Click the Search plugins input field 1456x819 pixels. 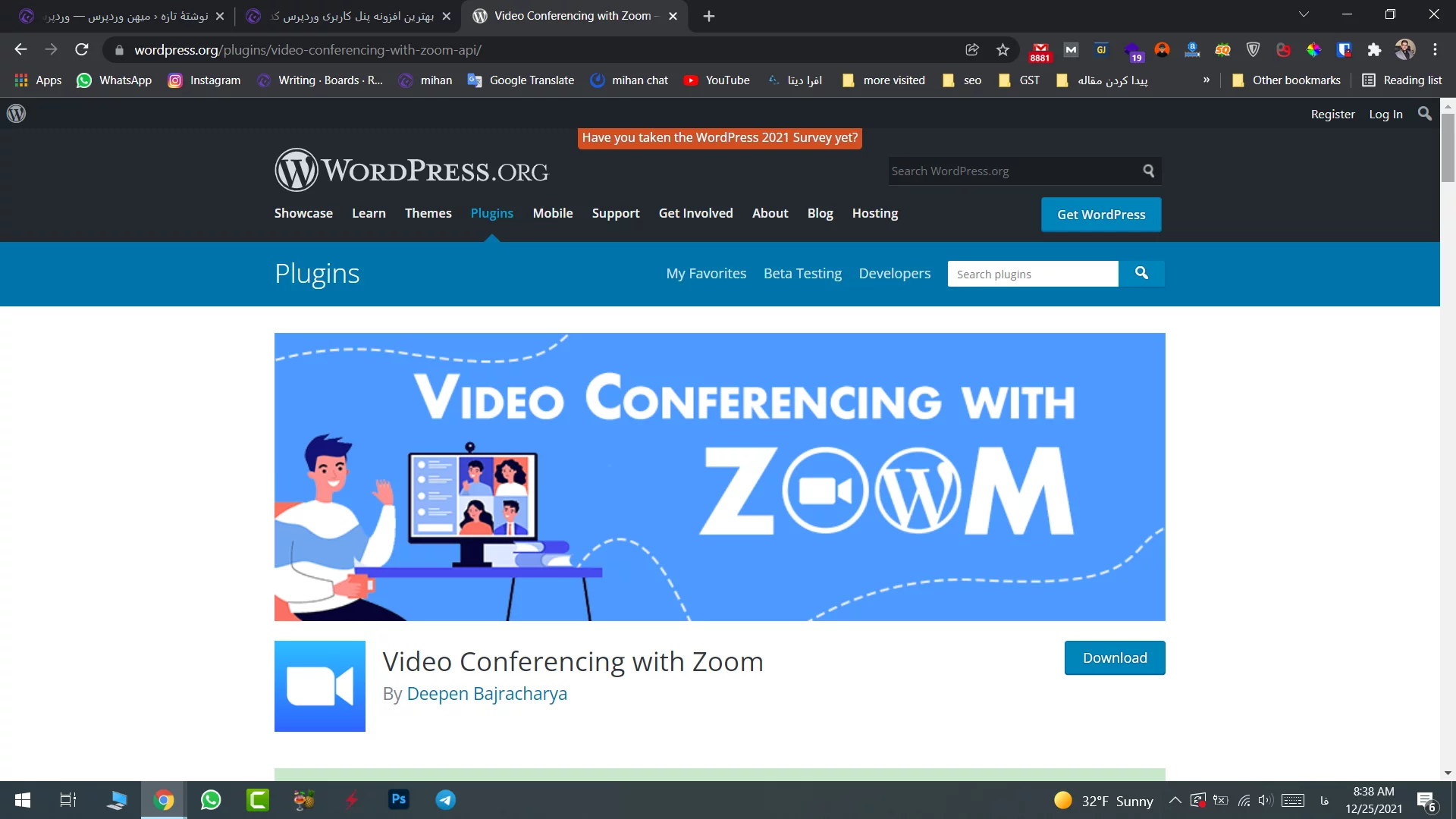tap(1033, 273)
